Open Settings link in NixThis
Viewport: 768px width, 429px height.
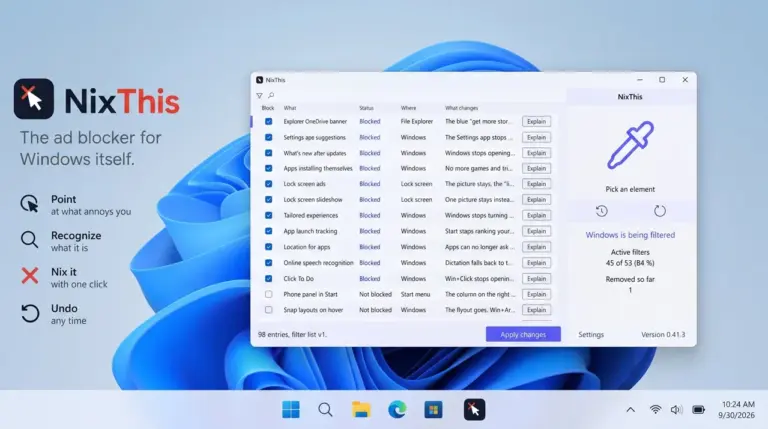(591, 334)
